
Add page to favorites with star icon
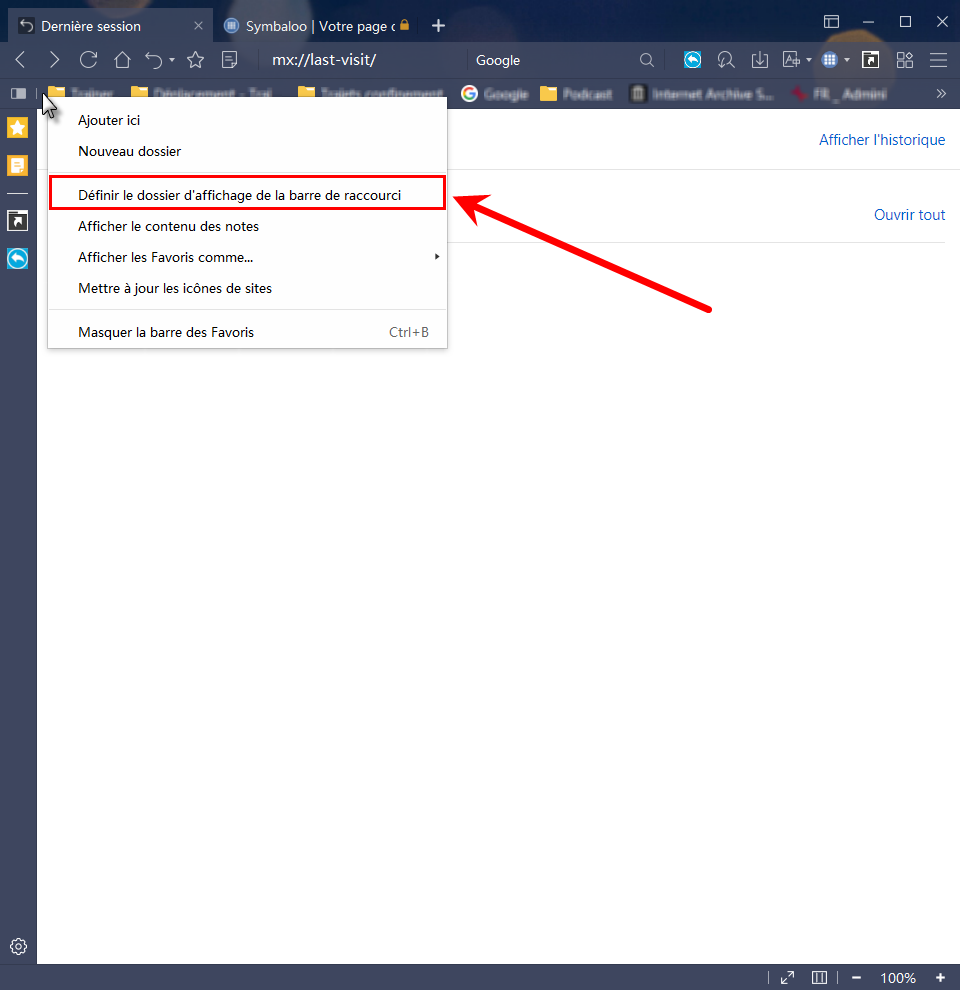tap(196, 60)
